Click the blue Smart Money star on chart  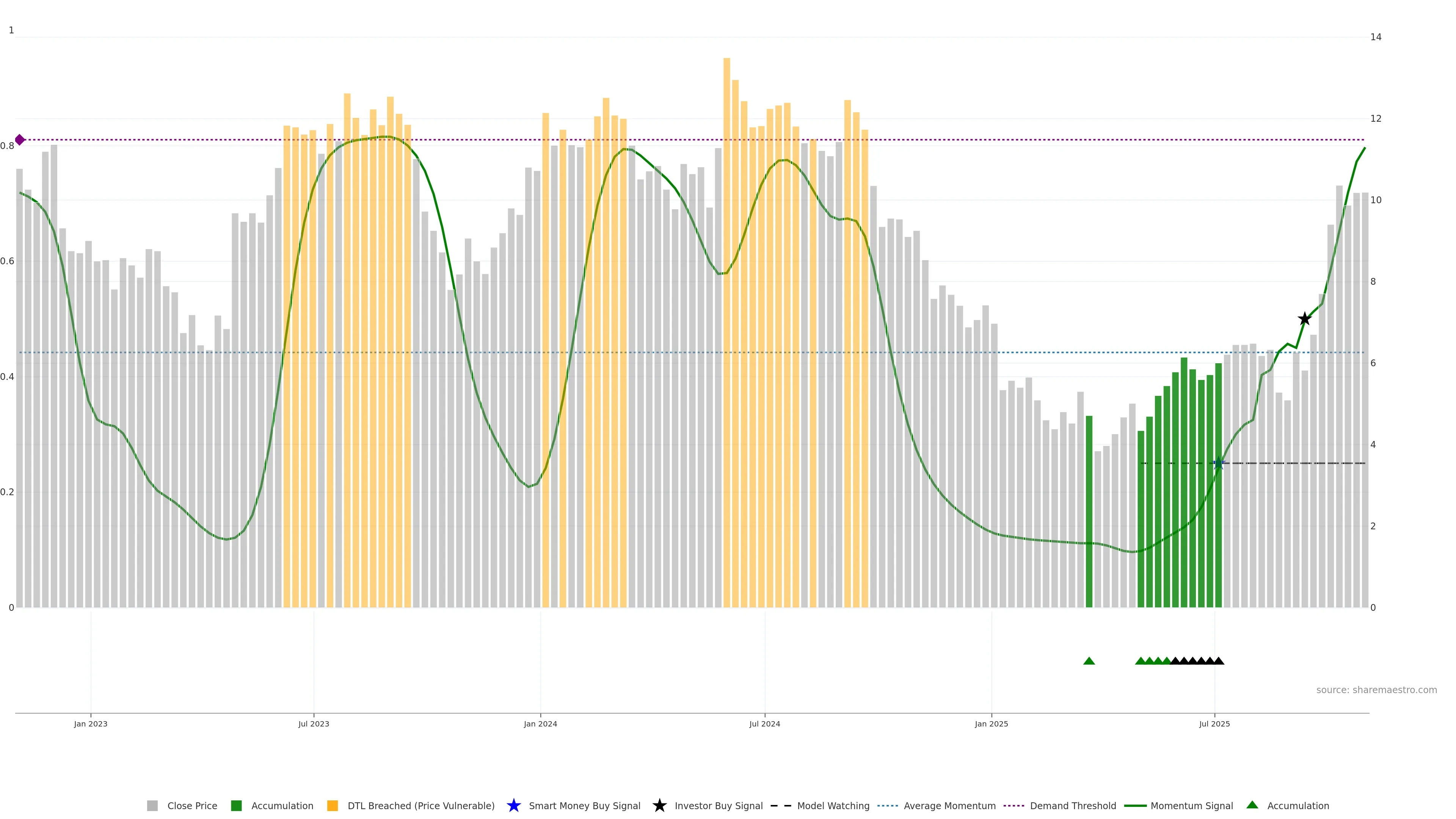pos(1219,463)
